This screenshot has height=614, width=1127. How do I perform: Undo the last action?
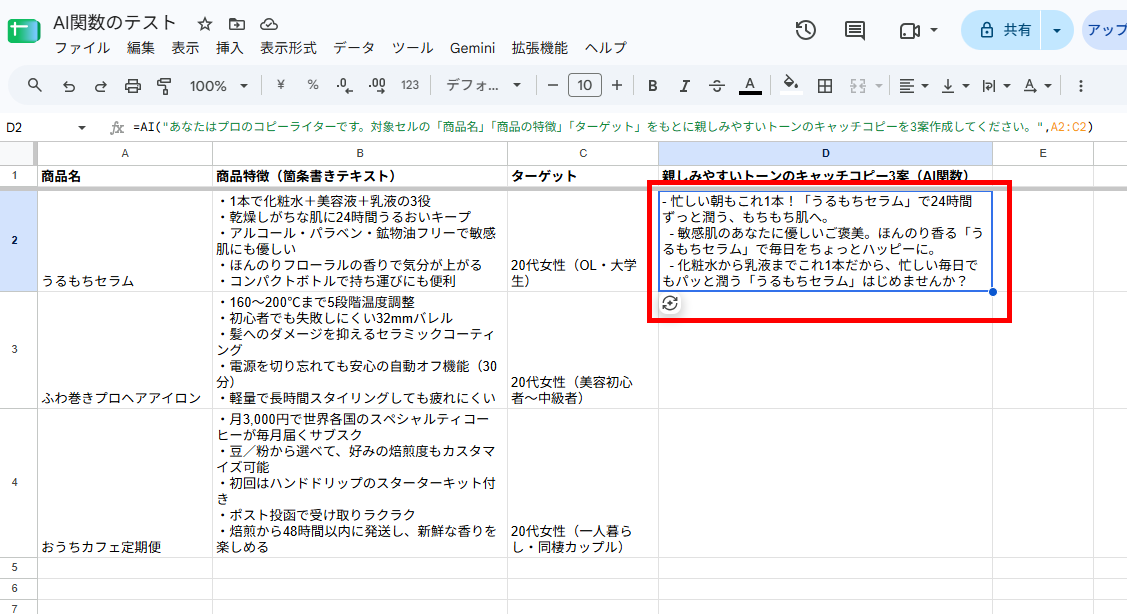(69, 86)
